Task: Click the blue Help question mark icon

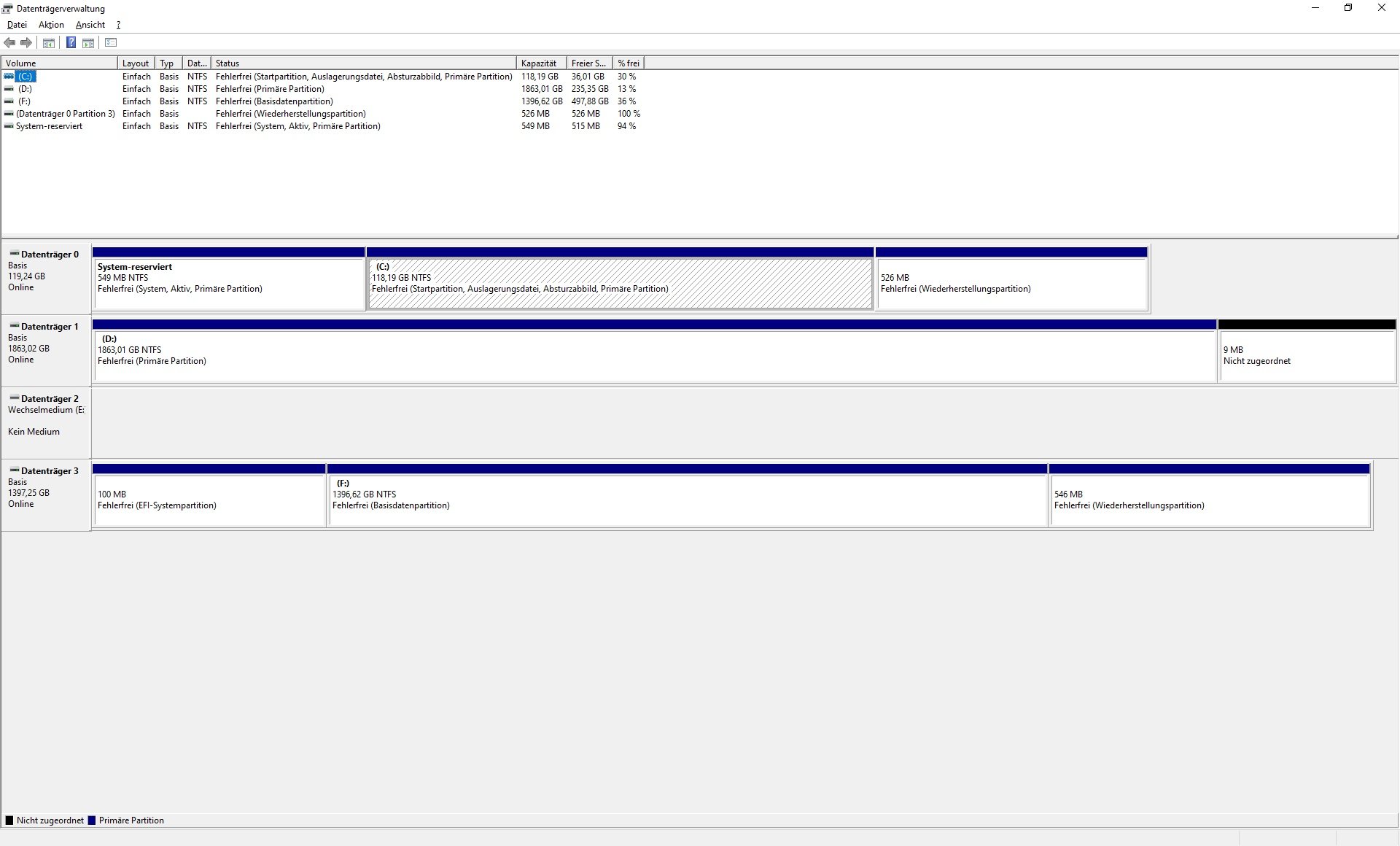Action: click(x=71, y=43)
